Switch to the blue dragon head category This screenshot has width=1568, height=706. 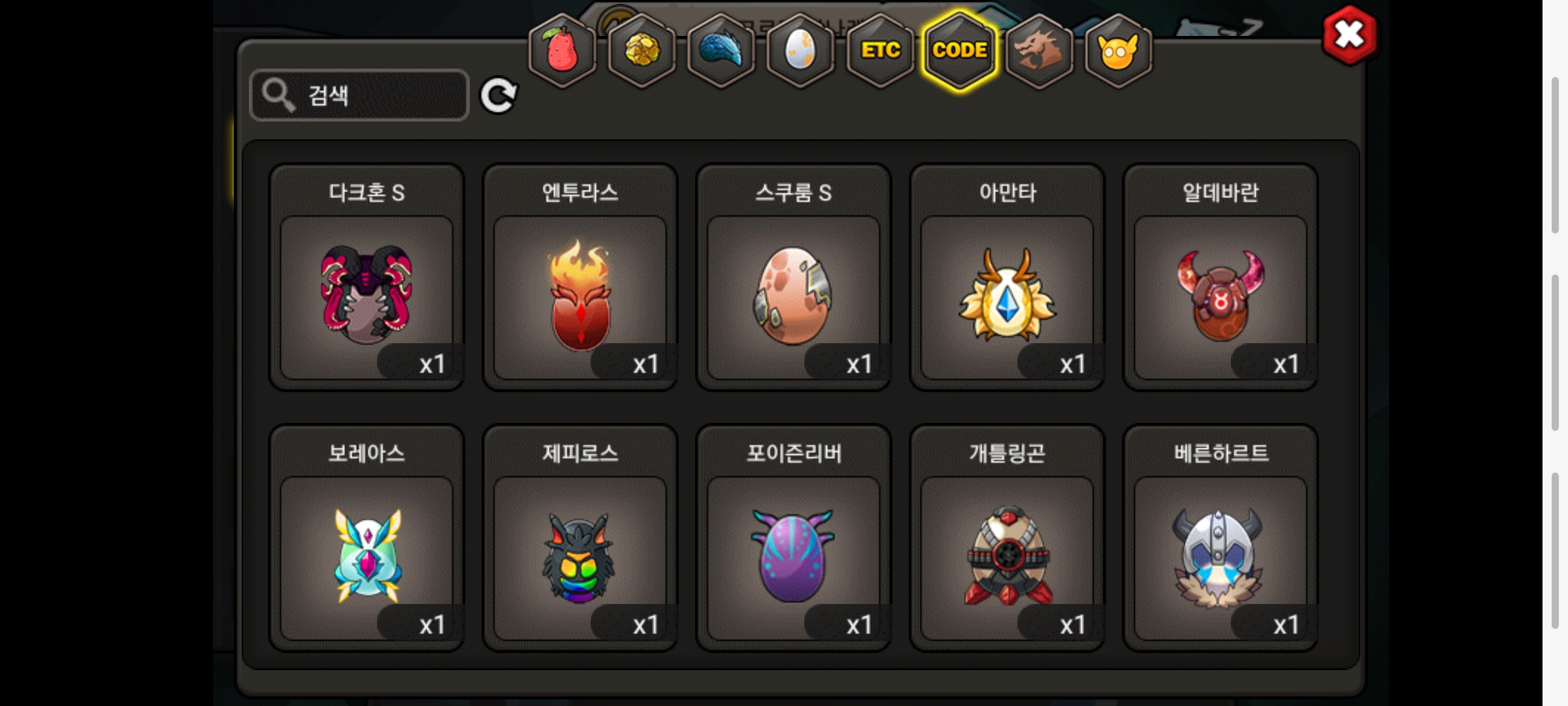click(x=721, y=51)
